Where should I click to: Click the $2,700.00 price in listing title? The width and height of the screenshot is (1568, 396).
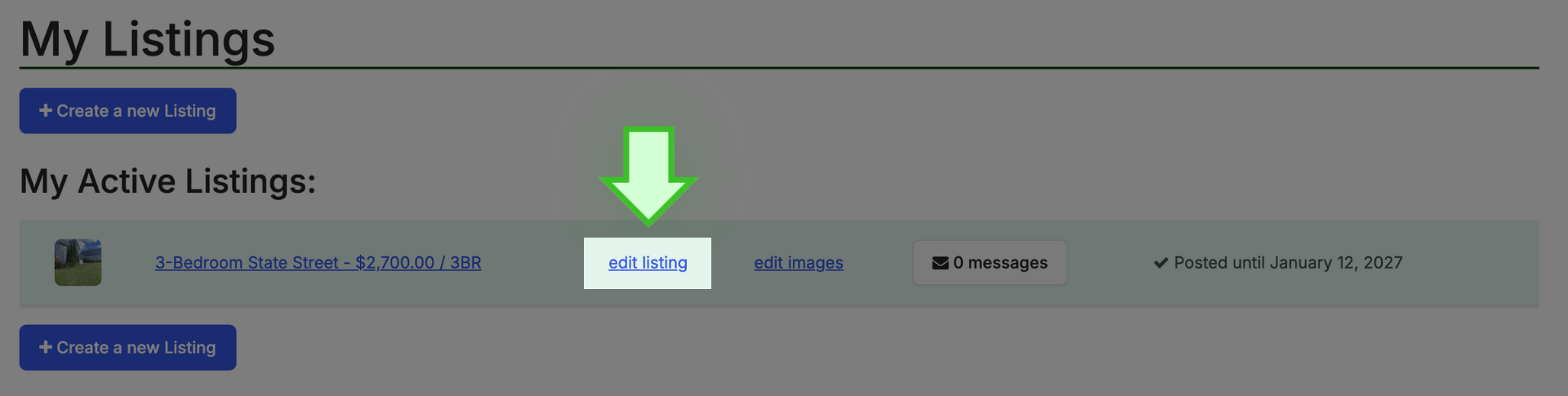395,263
